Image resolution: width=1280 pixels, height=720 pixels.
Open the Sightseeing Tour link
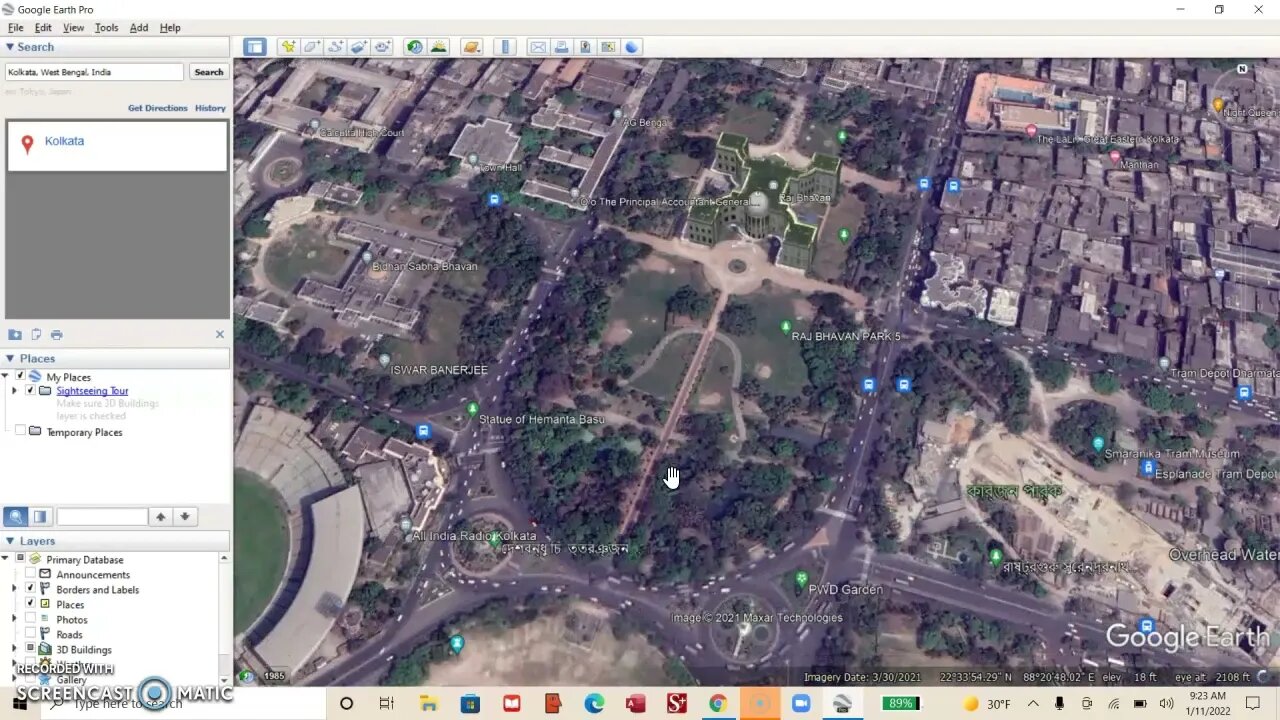coord(92,391)
